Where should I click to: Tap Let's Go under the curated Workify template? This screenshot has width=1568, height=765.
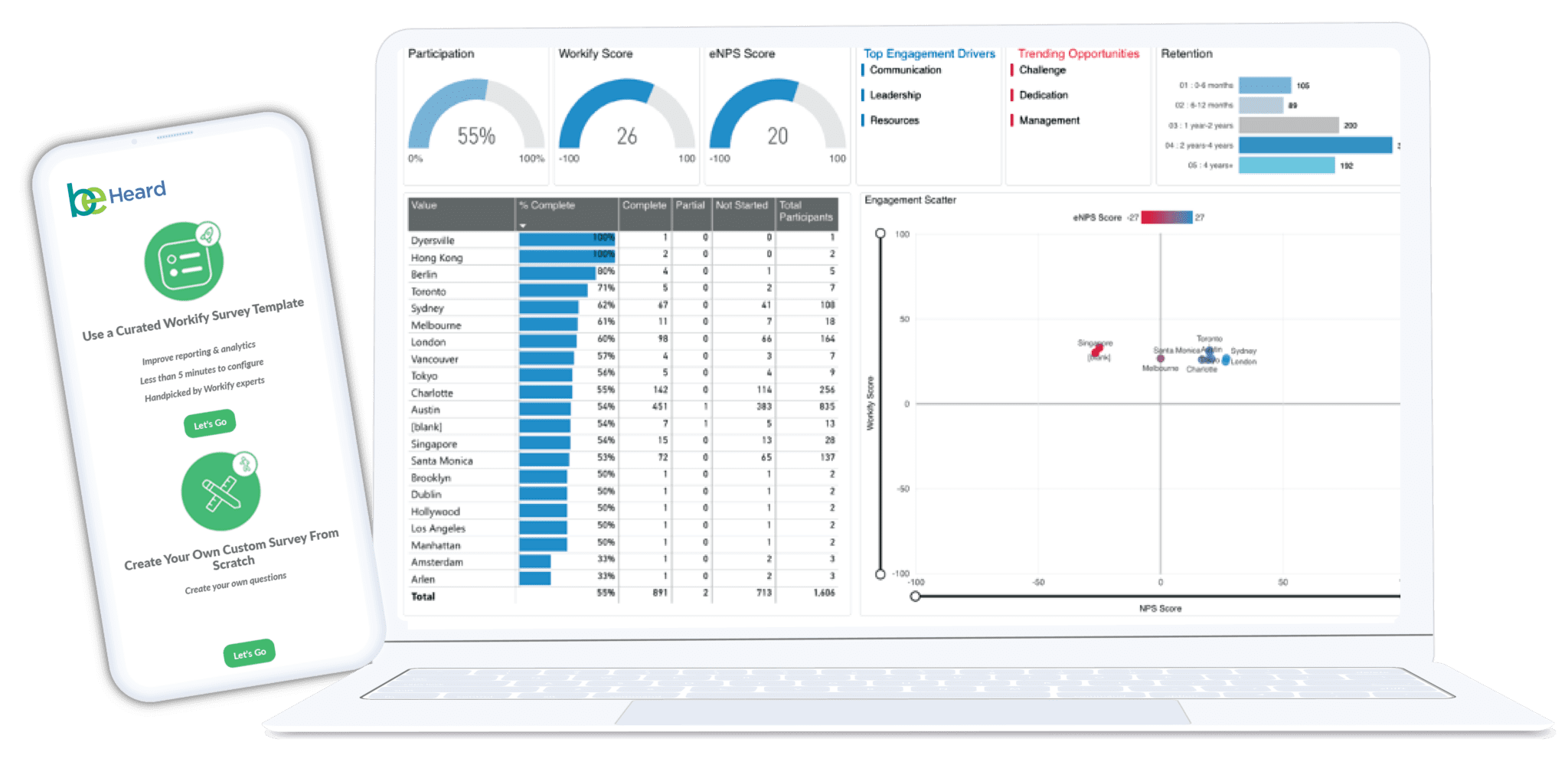[x=210, y=423]
